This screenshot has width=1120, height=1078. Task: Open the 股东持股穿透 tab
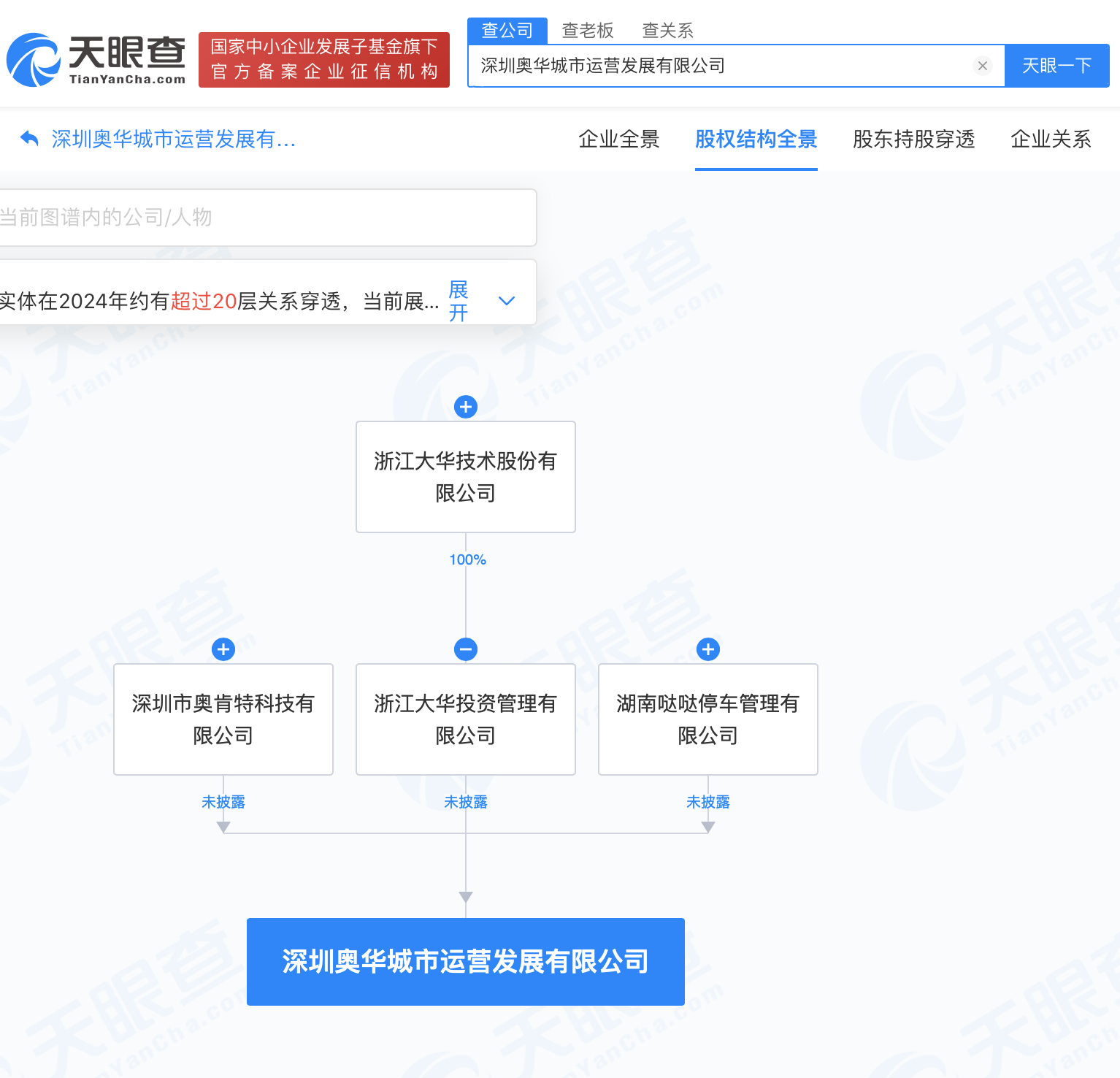point(914,139)
